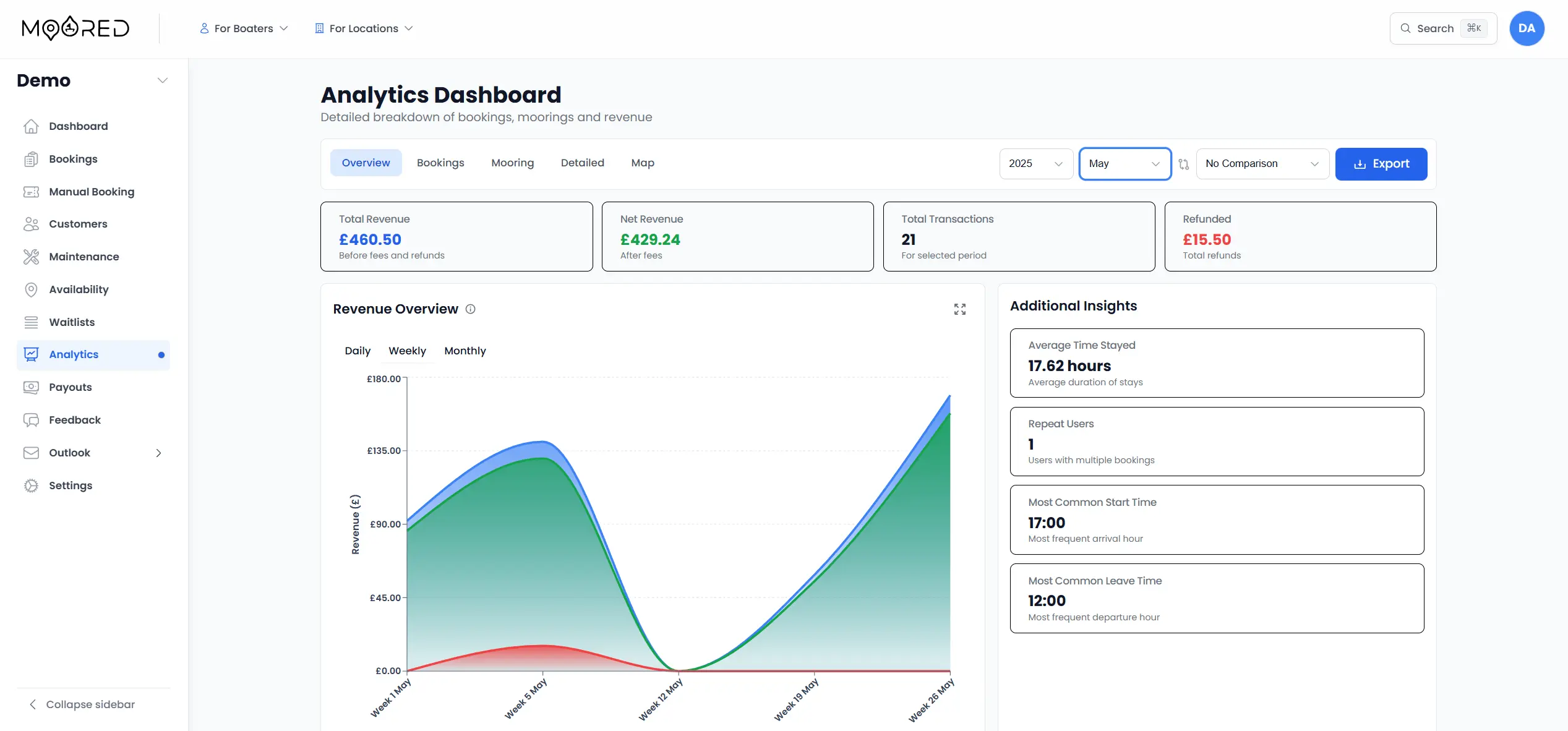The height and width of the screenshot is (731, 1568).
Task: Open the 2025 year dropdown
Action: tap(1035, 164)
